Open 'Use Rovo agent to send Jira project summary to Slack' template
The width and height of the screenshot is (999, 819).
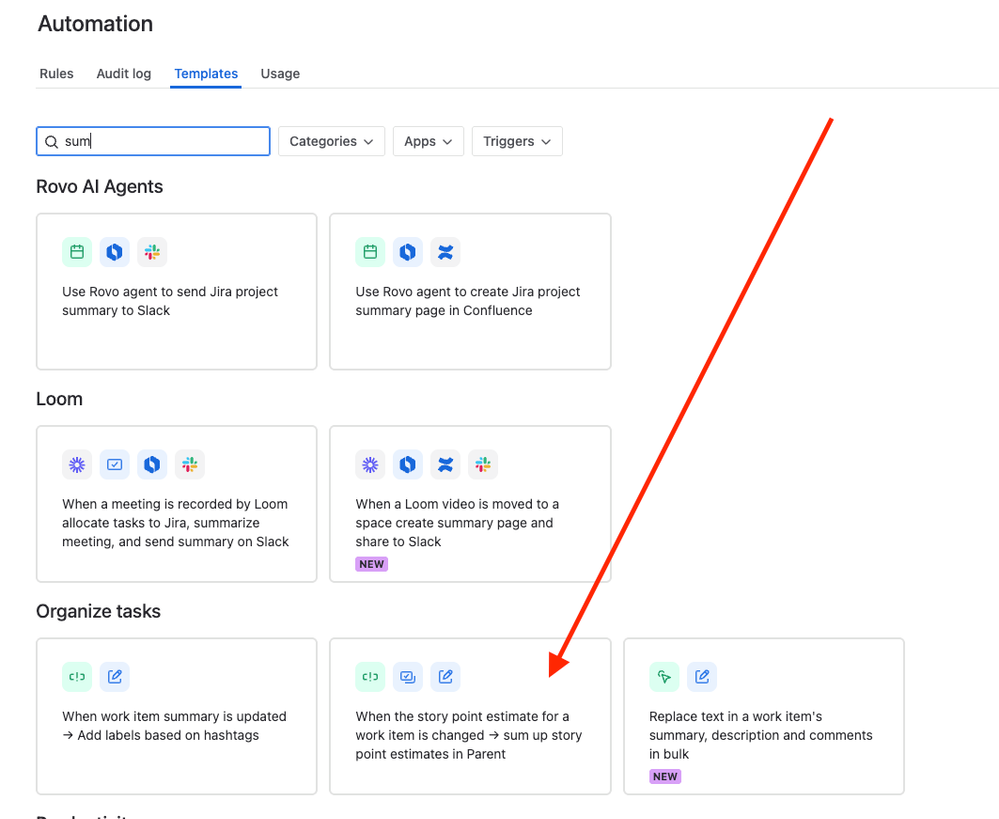point(176,291)
